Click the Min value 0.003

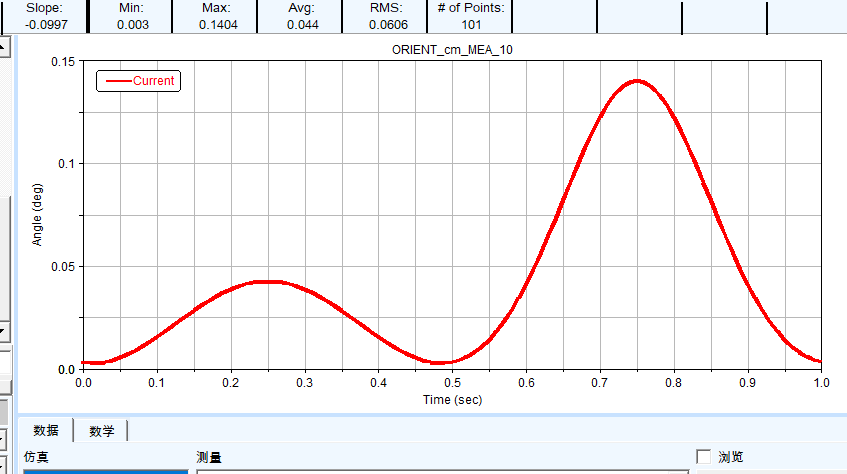coord(132,25)
